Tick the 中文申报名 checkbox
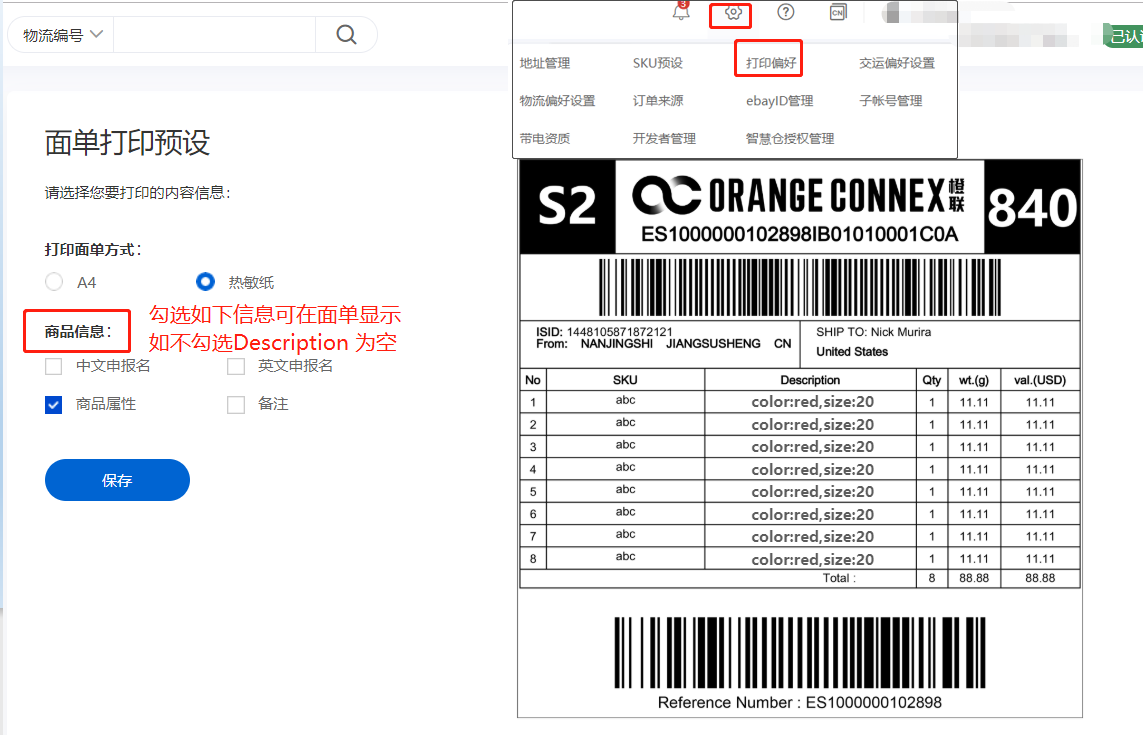Screen dimensions: 1143x735 point(53,366)
